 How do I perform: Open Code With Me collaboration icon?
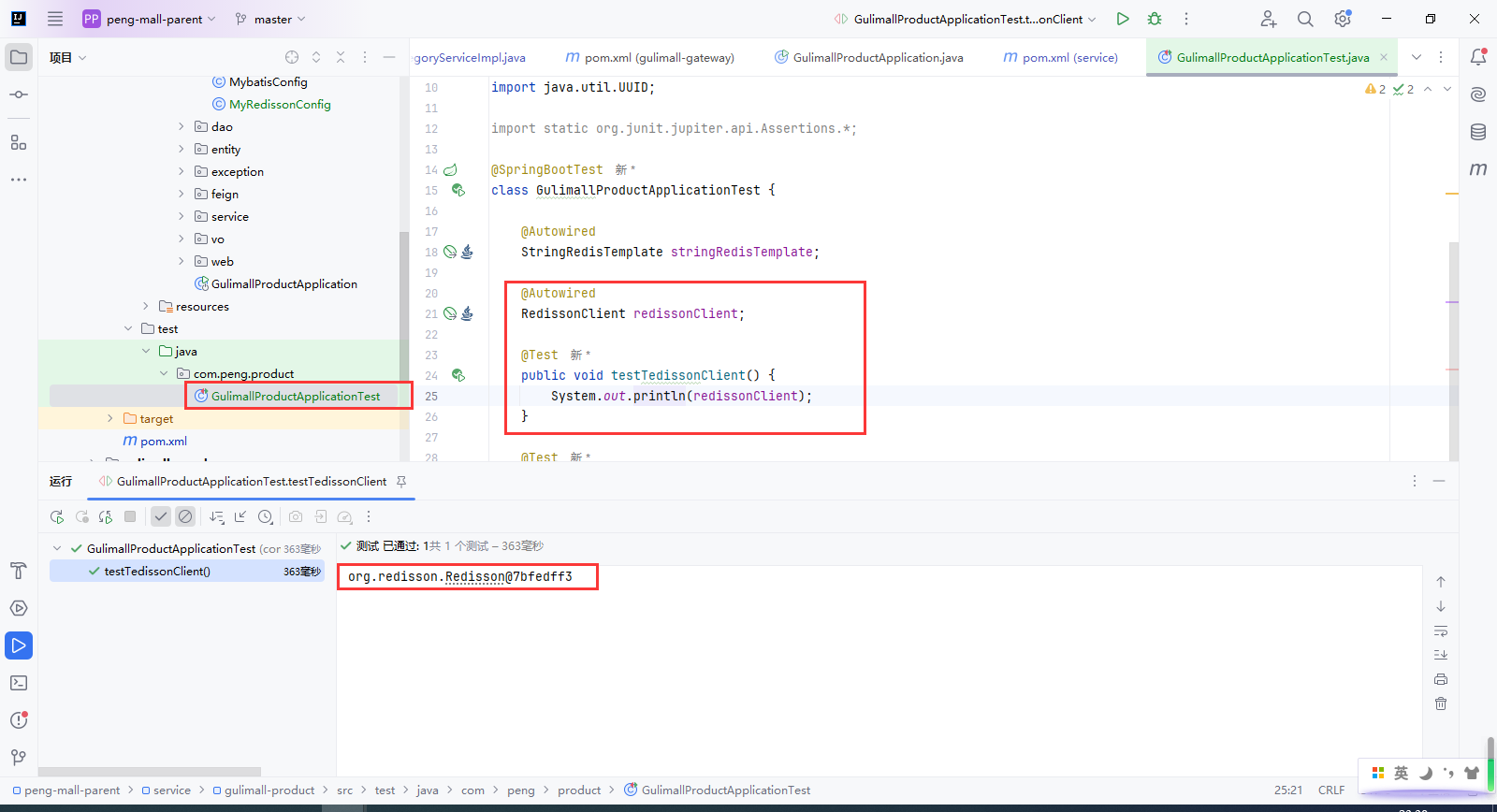[1268, 19]
